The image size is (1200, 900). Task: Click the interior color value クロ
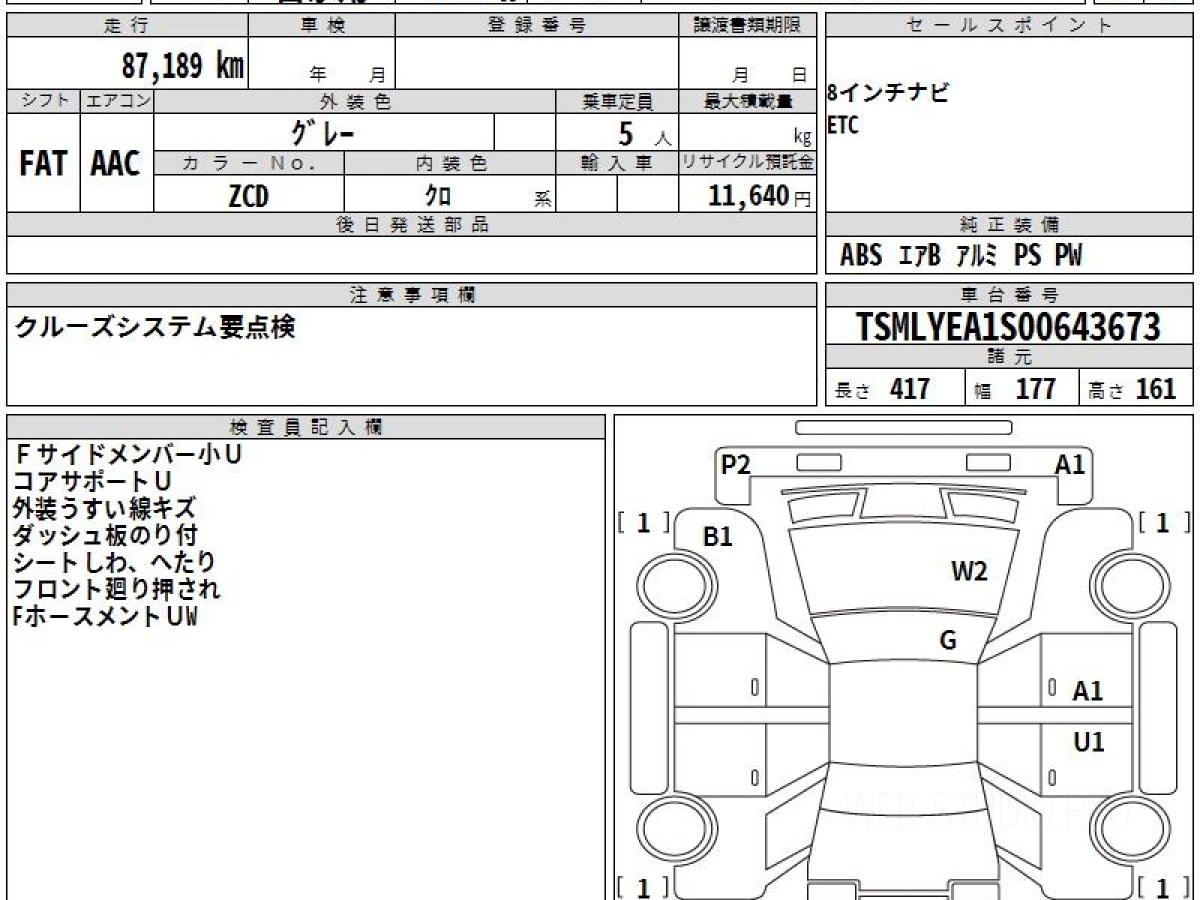pos(438,196)
